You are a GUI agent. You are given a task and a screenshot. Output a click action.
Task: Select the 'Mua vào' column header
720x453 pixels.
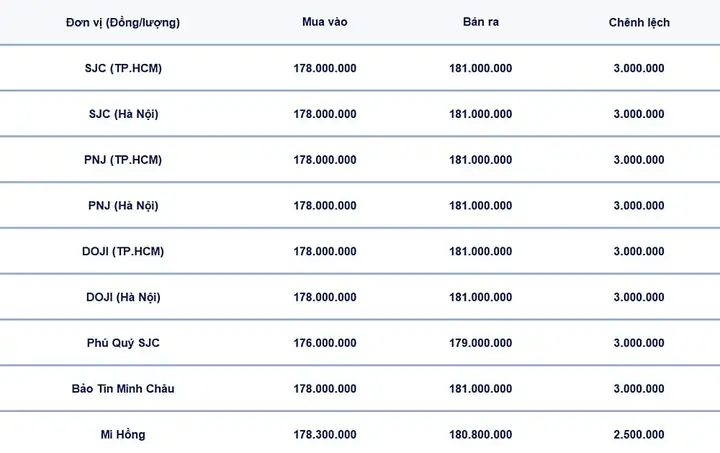pos(325,22)
